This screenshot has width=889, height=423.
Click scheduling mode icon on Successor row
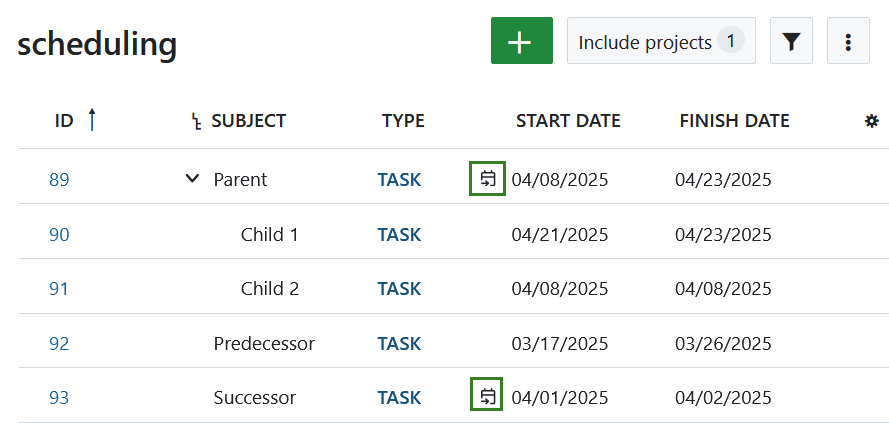click(x=487, y=394)
